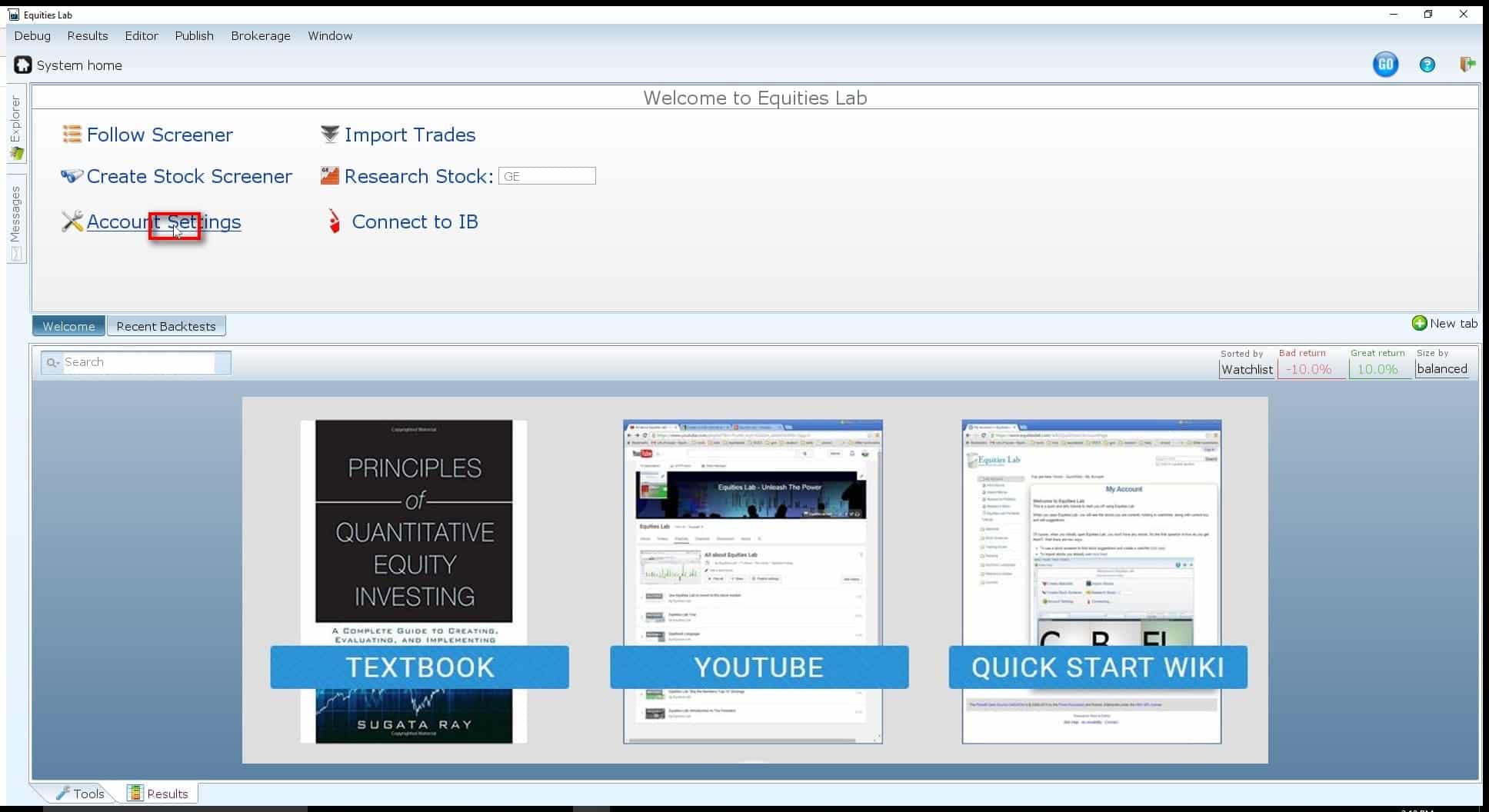Screen dimensions: 1489x812
Task: Click the Connect to IB red icon
Action: click(x=334, y=221)
